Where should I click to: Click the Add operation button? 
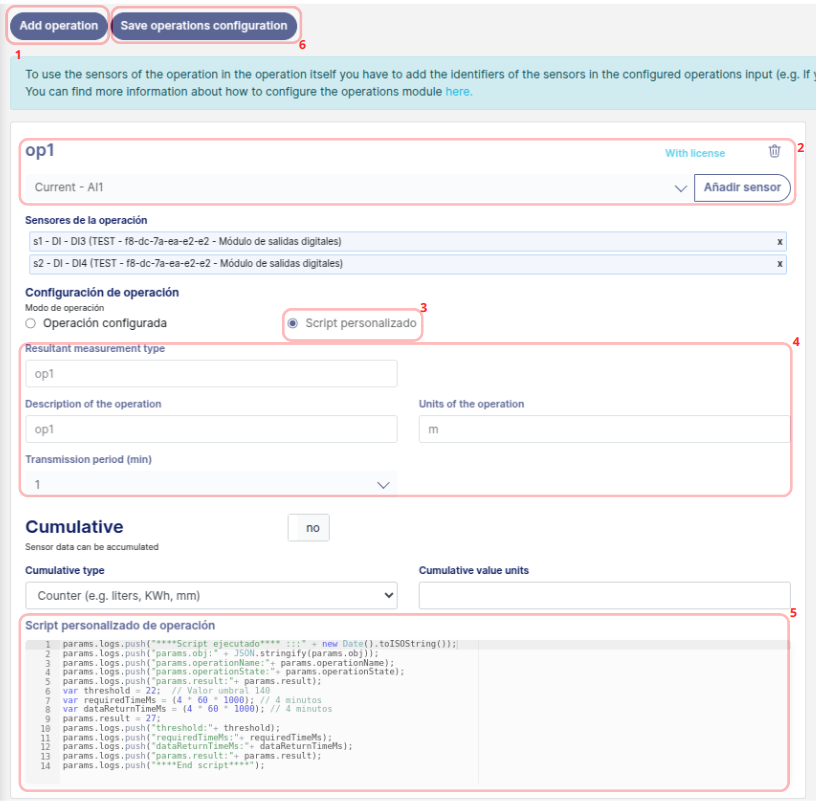point(58,26)
